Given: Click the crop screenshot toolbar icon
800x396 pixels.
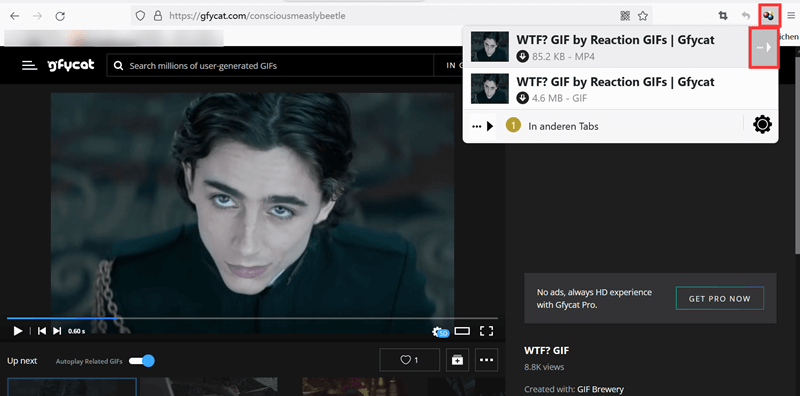Looking at the screenshot, I should [x=723, y=16].
